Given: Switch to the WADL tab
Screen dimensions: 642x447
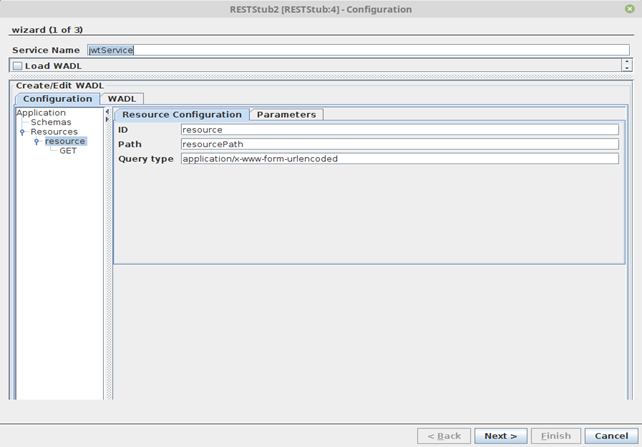Looking at the screenshot, I should 122,99.
